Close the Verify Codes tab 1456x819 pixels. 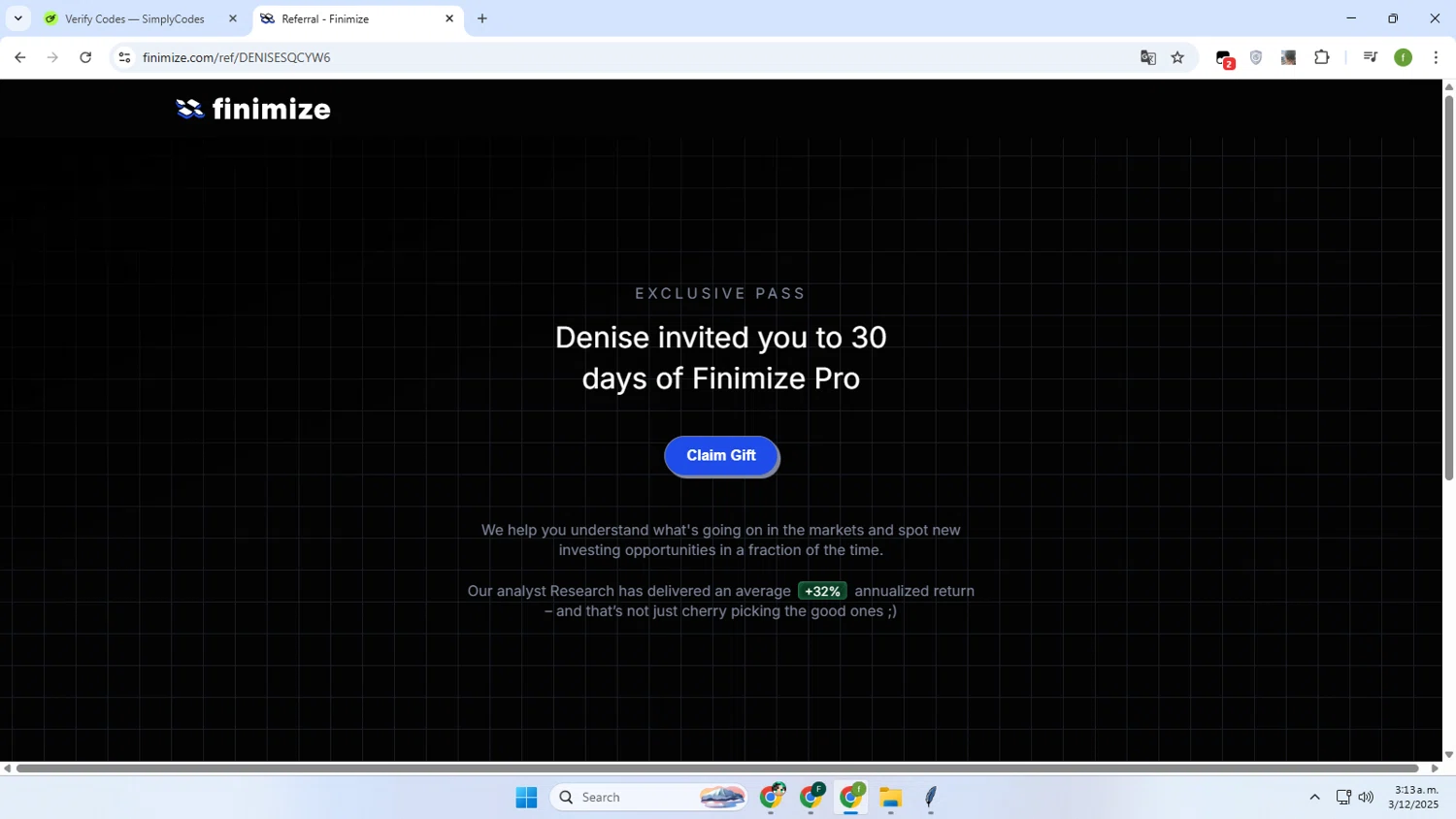tap(233, 18)
